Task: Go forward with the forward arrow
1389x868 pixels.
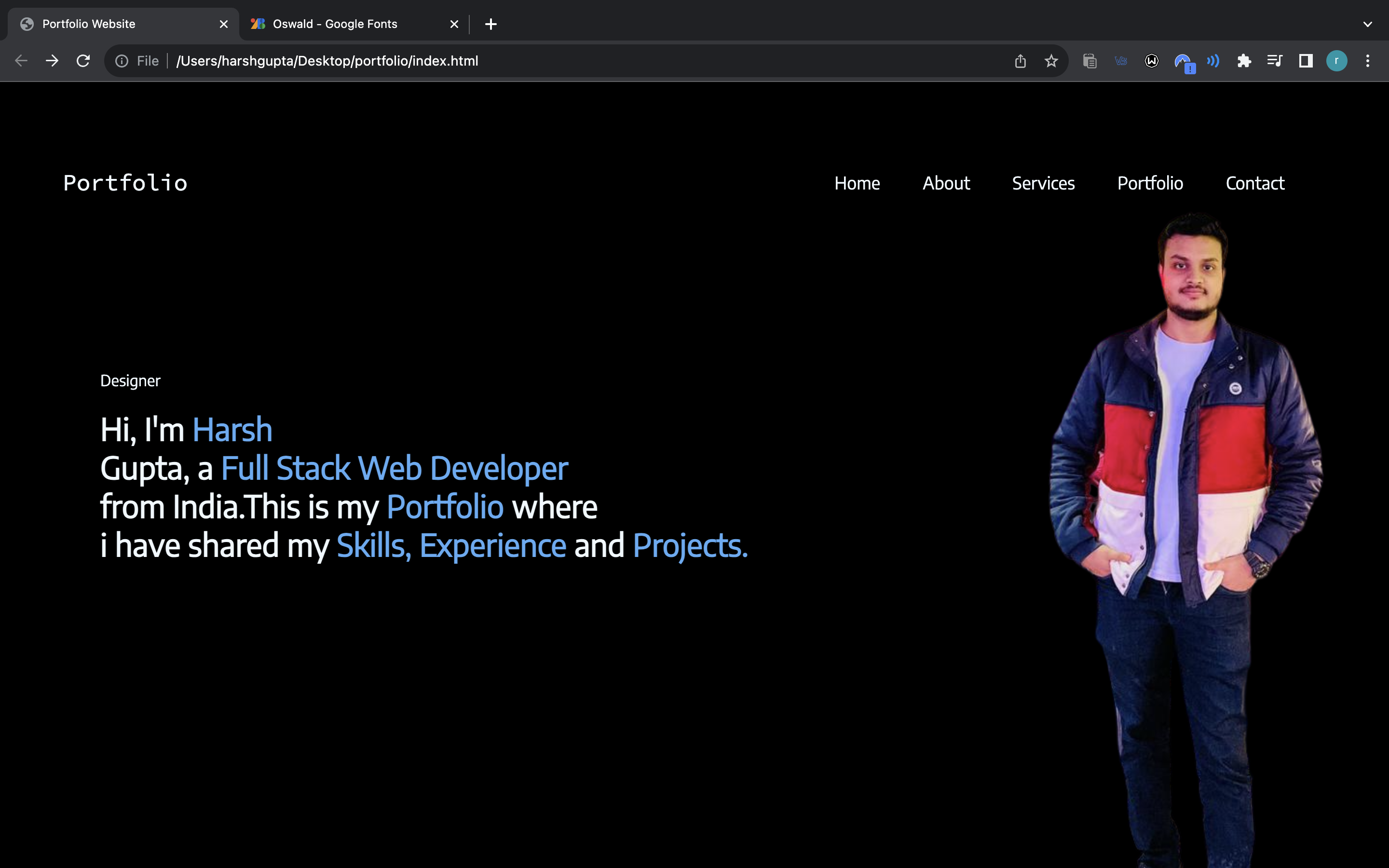Action: 52,61
